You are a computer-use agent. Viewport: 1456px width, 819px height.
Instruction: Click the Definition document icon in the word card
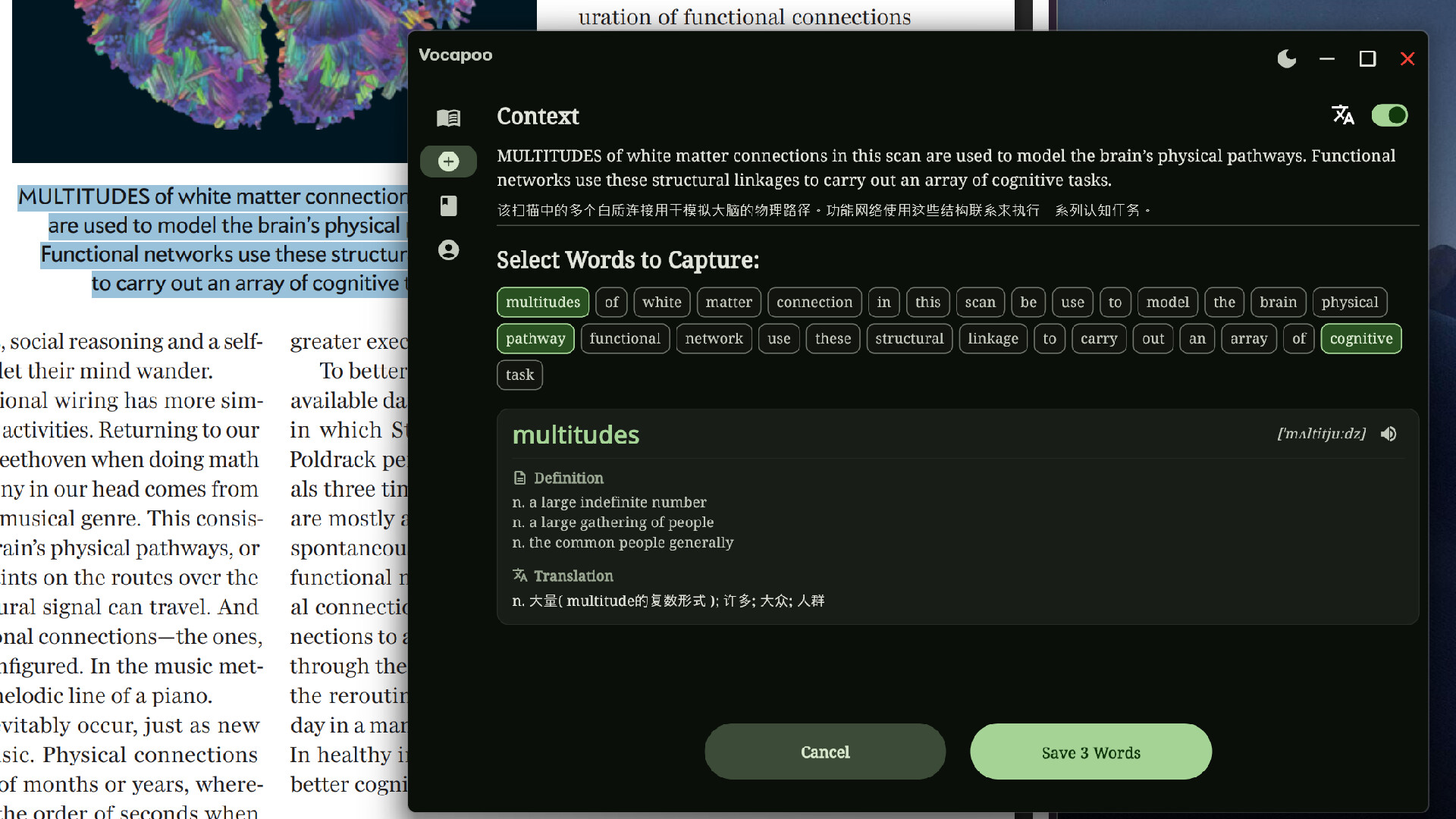pyautogui.click(x=519, y=478)
